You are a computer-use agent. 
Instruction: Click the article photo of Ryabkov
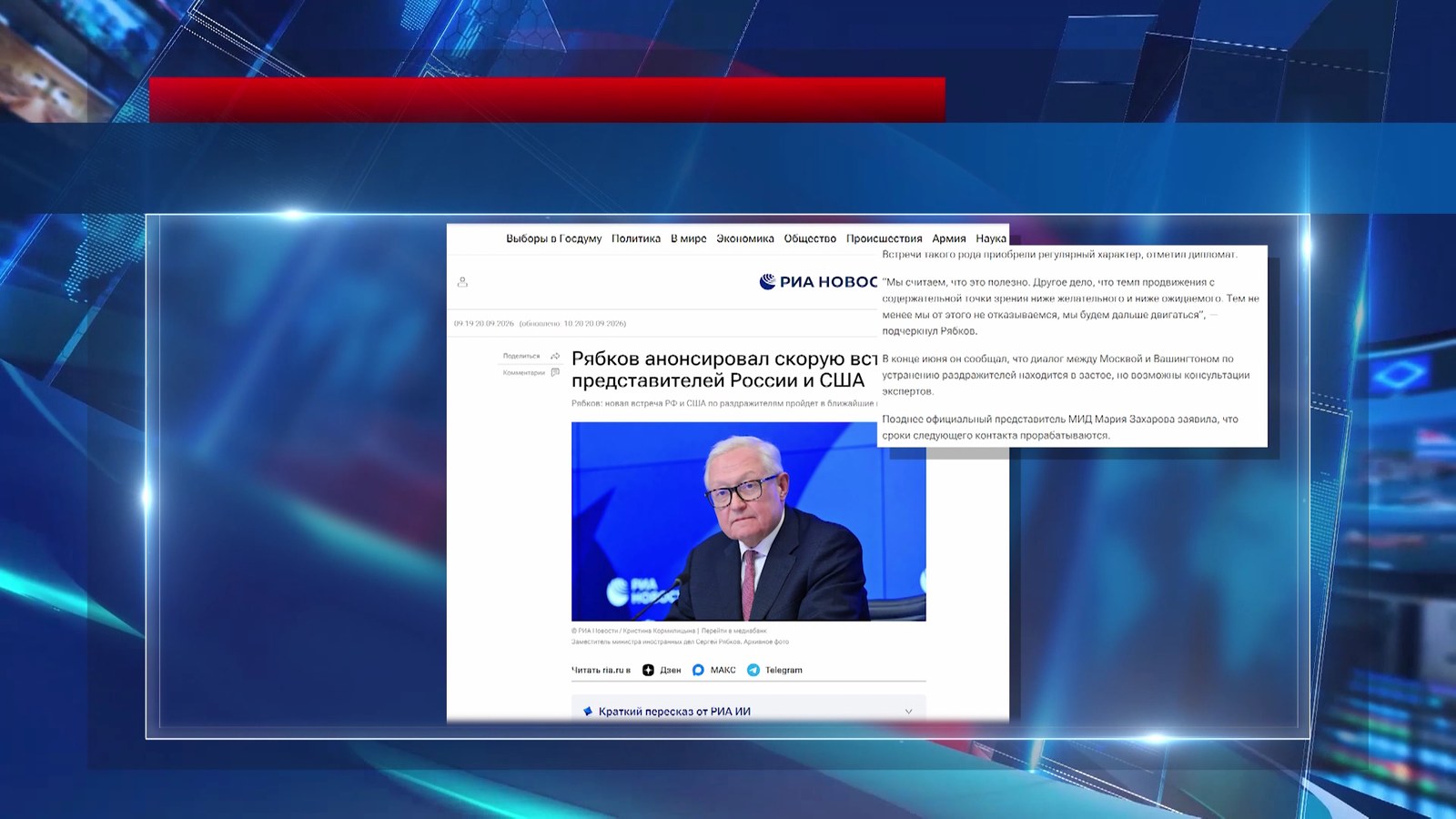point(748,521)
